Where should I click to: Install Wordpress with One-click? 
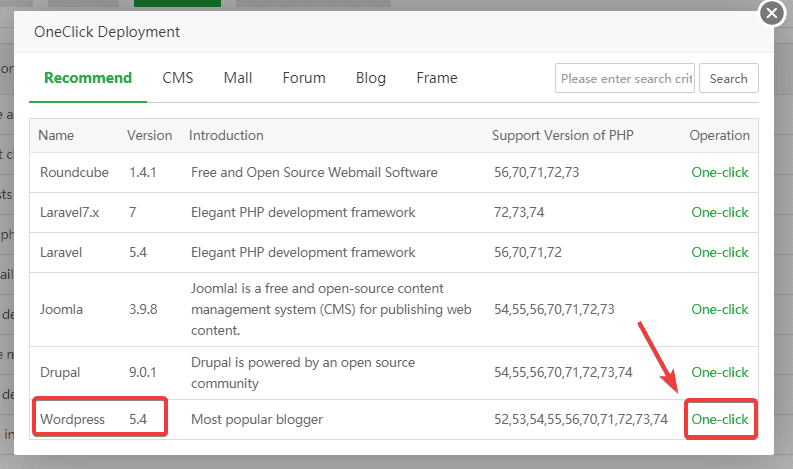[720, 419]
